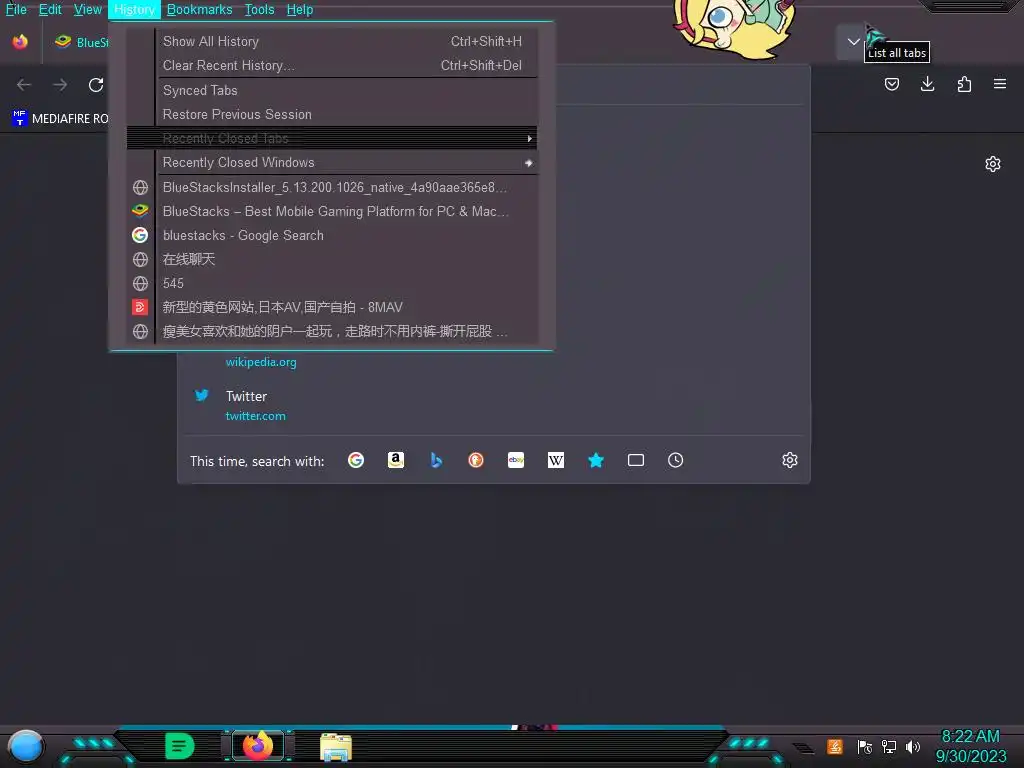Open the File menu
Viewport: 1024px width, 768px height.
pos(16,10)
